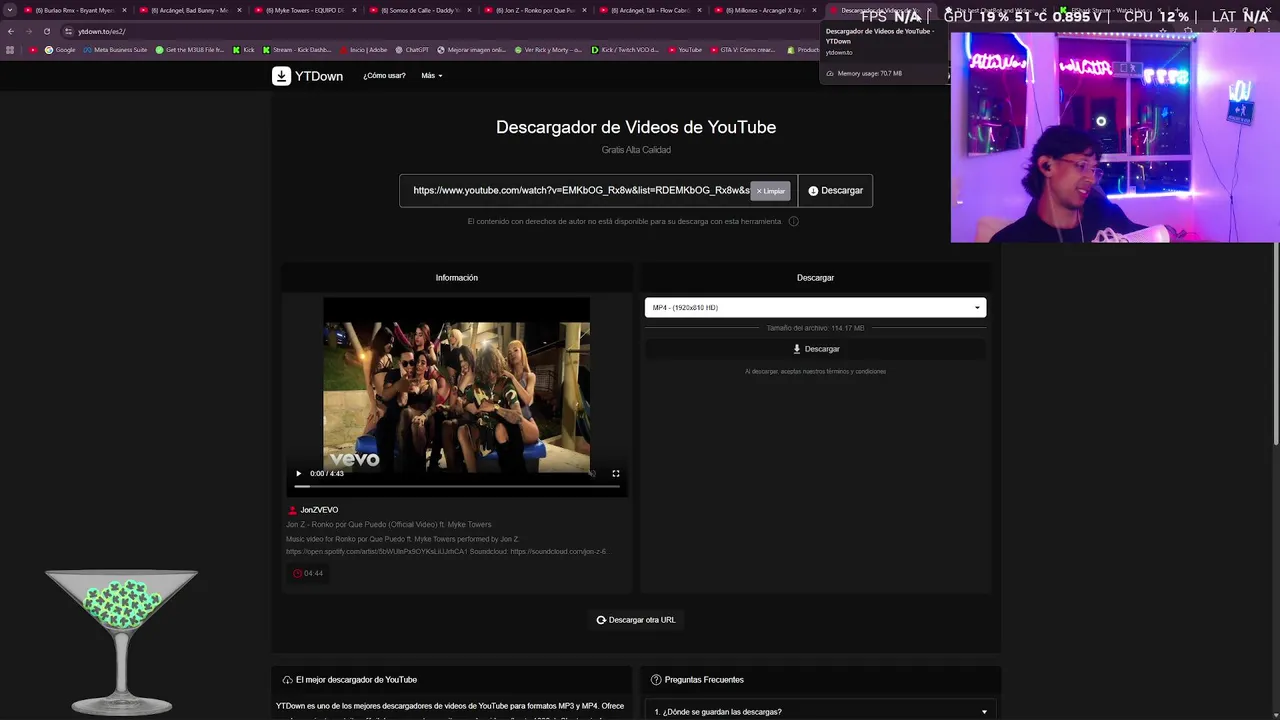Switch to the Arcángel, Bad Bunny tab
This screenshot has height=720, width=1280.
point(190,10)
